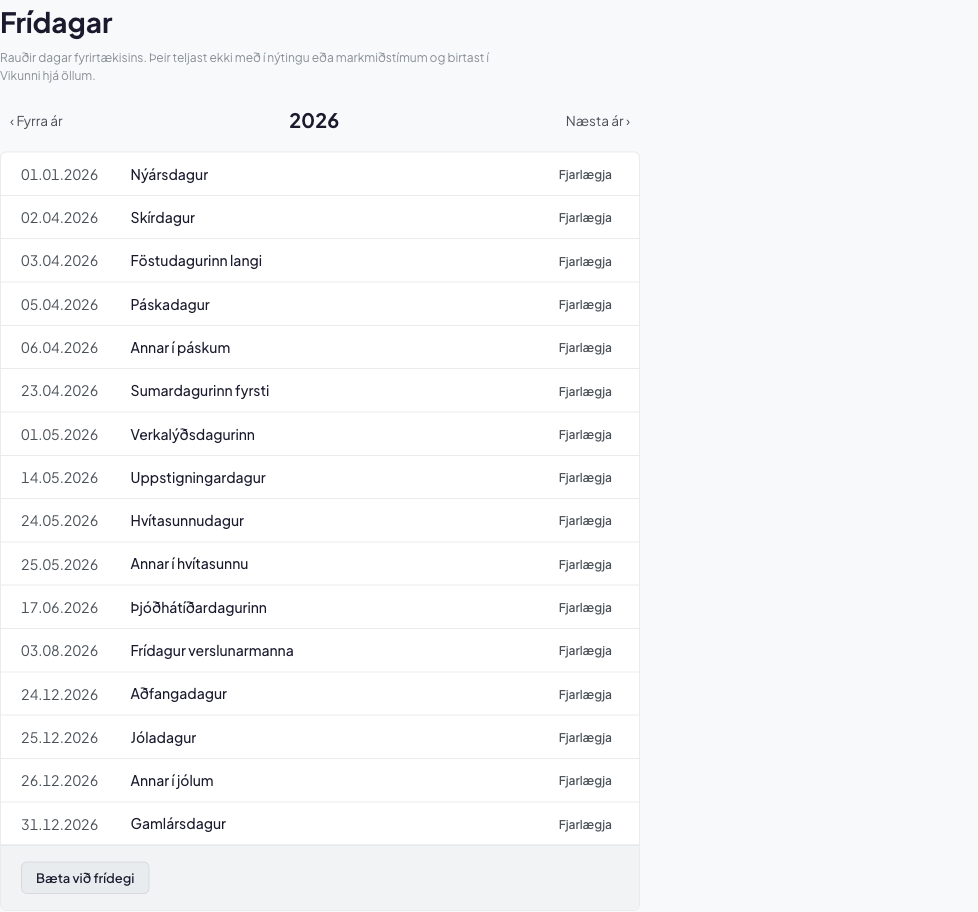Viewport: 978px width, 912px height.
Task: Click Bæta við frídegi button
Action: (85, 878)
